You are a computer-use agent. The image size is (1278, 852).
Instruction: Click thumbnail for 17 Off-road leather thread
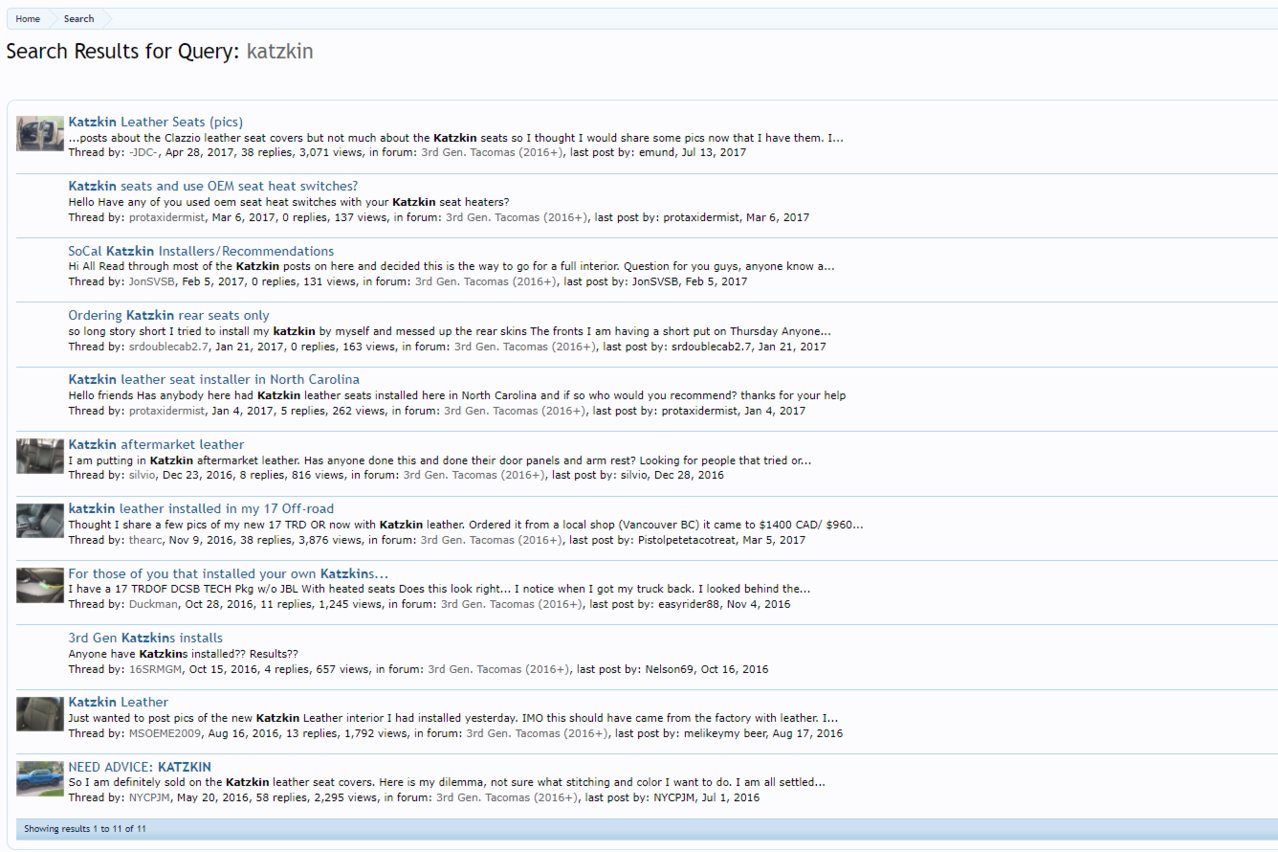(40, 521)
